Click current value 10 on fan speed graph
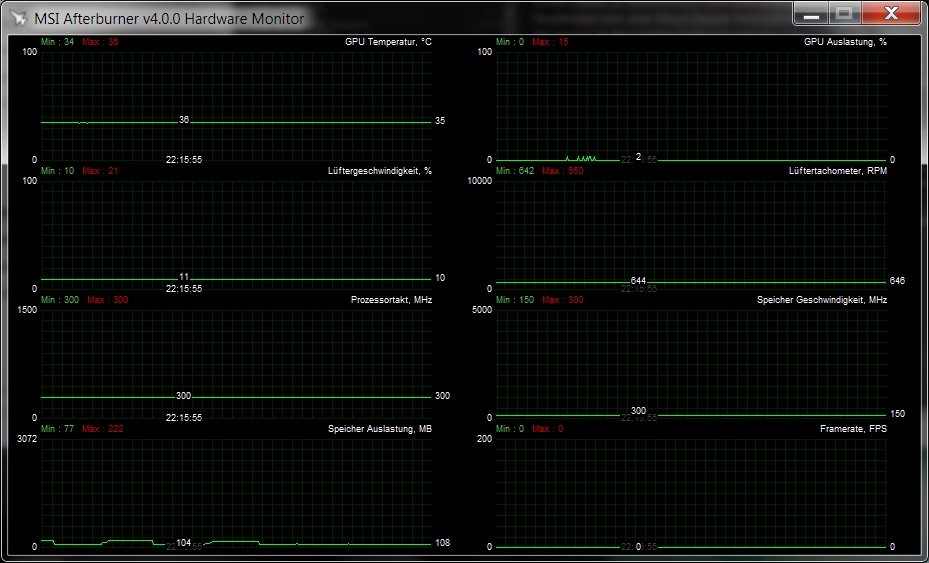The width and height of the screenshot is (929, 563). pyautogui.click(x=440, y=278)
